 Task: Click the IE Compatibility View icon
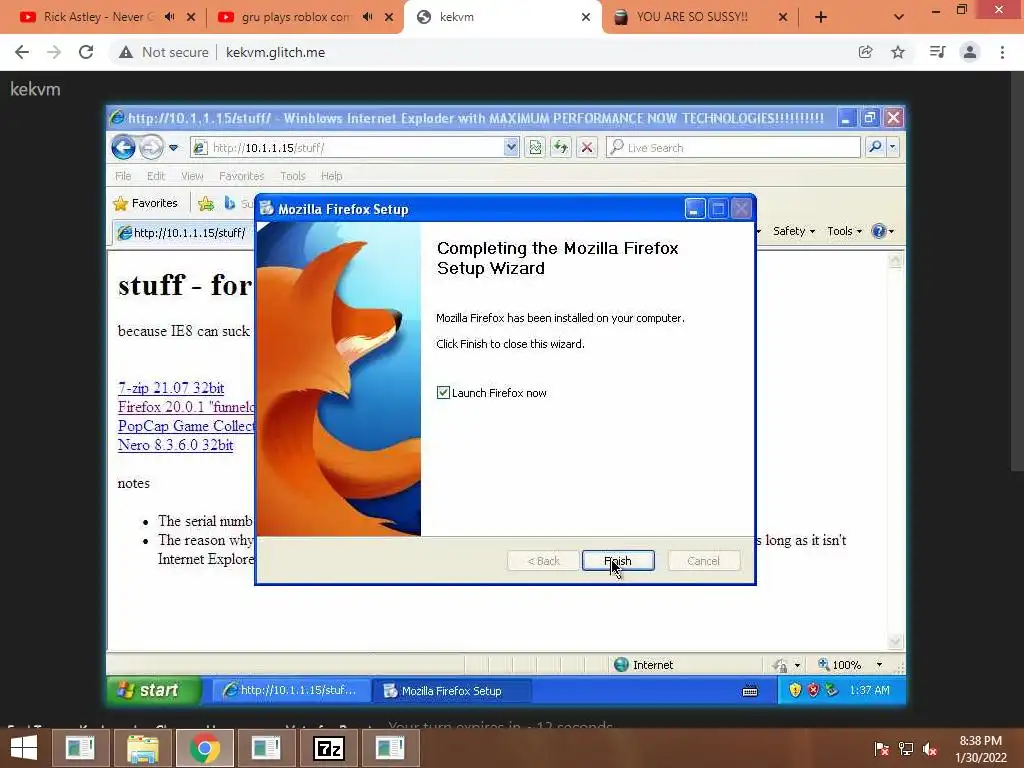point(535,148)
